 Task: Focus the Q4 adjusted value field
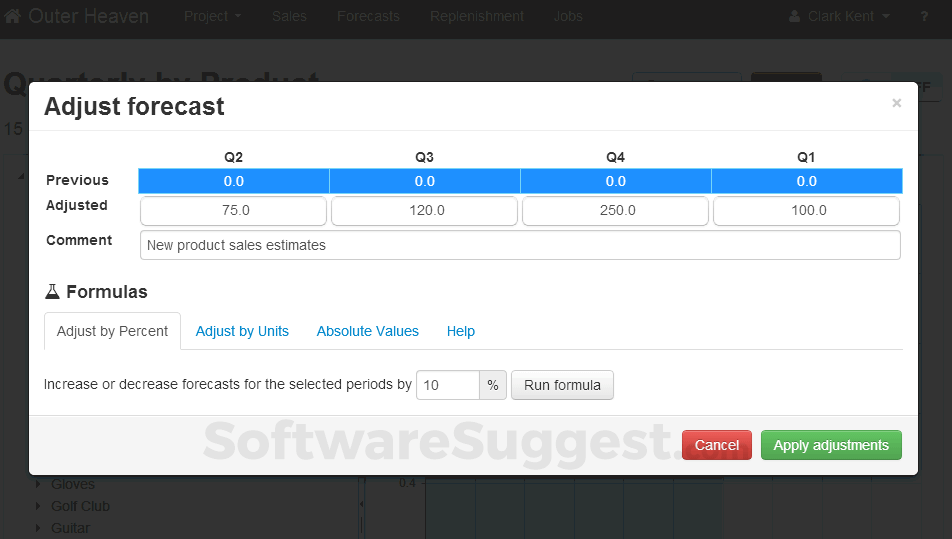pos(615,211)
